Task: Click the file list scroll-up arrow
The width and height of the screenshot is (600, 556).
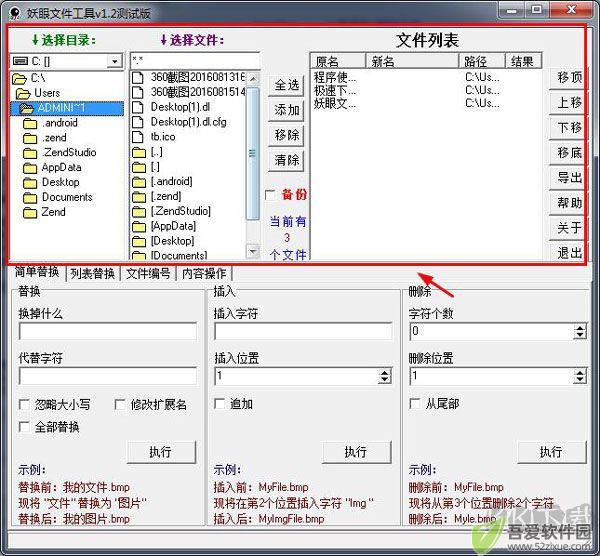Action: point(252,79)
